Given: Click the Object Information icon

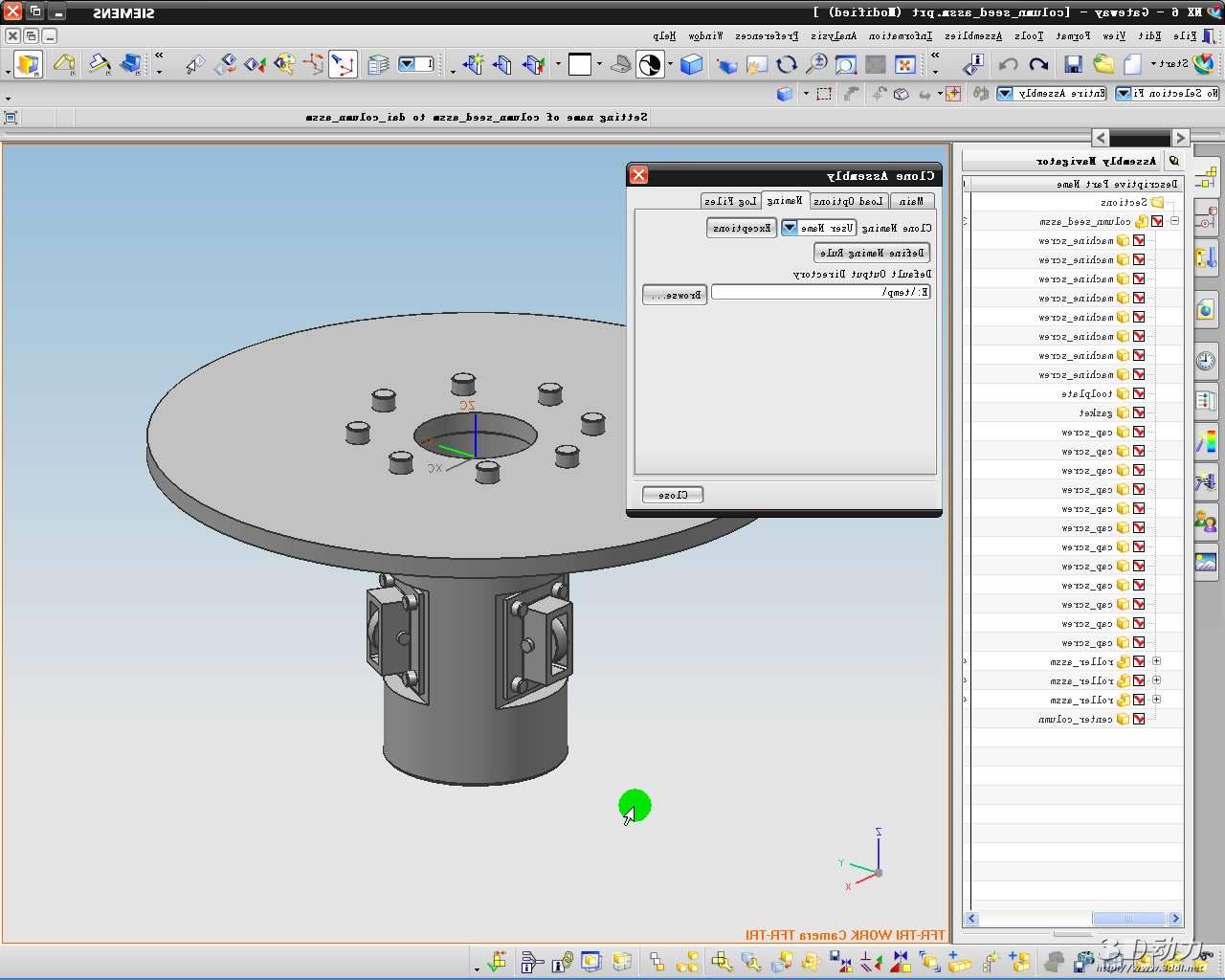Looking at the screenshot, I should (x=973, y=65).
